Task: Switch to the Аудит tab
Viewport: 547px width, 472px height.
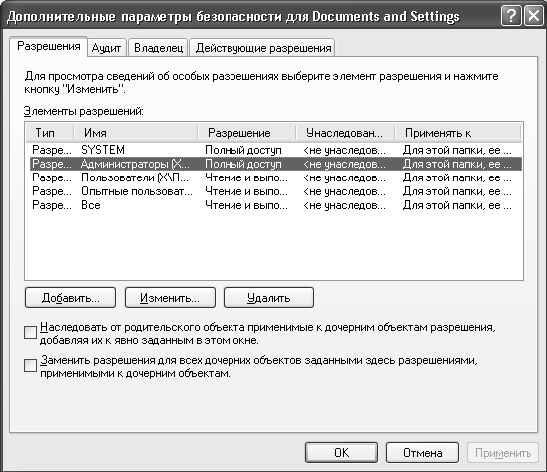Action: tap(106, 48)
